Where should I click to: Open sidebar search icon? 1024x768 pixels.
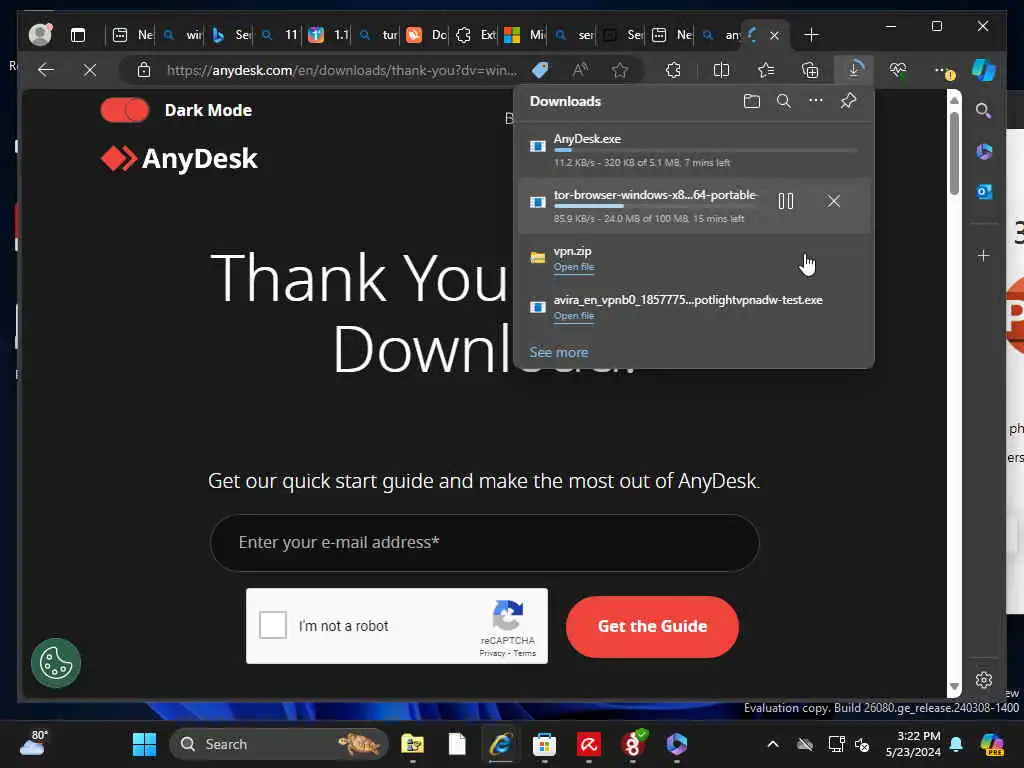click(x=984, y=111)
